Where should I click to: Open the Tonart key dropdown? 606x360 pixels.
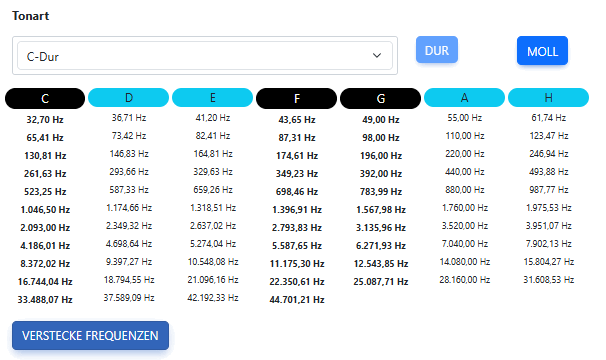[x=205, y=56]
